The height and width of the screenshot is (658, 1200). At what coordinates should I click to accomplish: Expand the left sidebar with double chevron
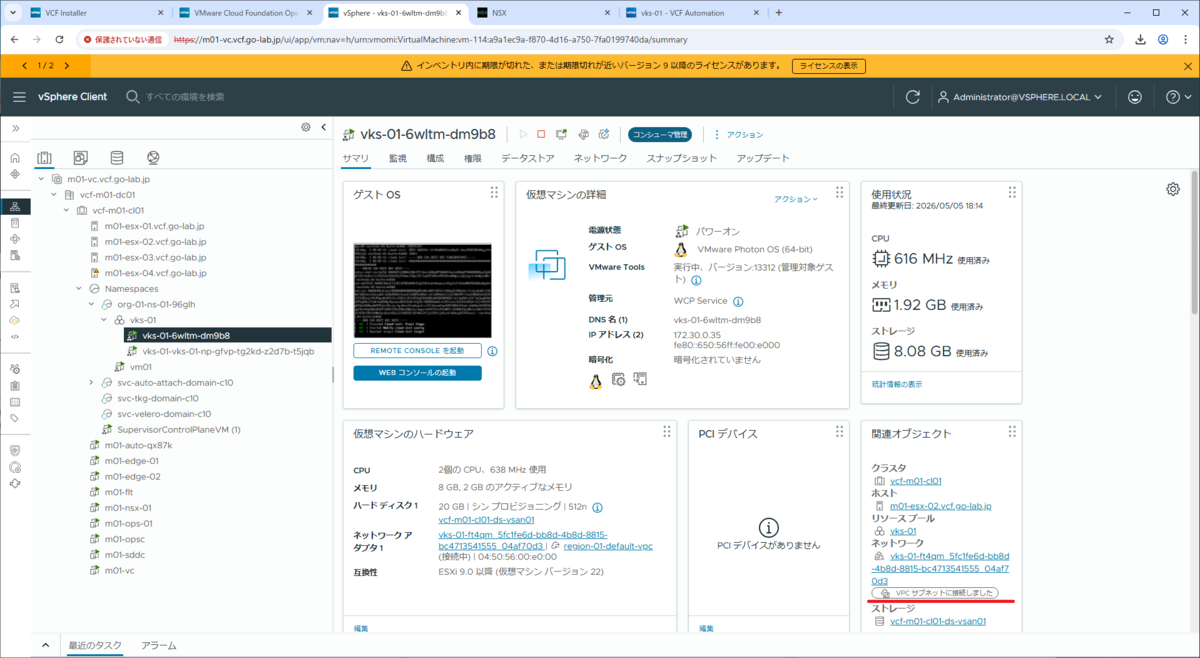pyautogui.click(x=15, y=128)
